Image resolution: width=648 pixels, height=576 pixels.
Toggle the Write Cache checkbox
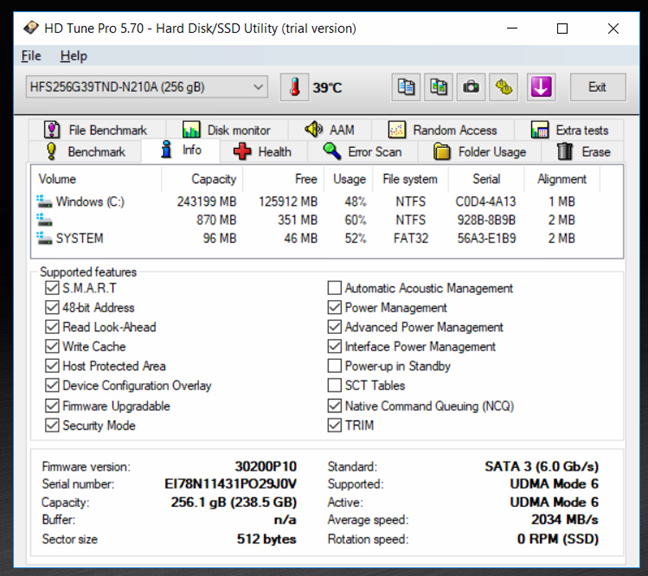coord(52,346)
